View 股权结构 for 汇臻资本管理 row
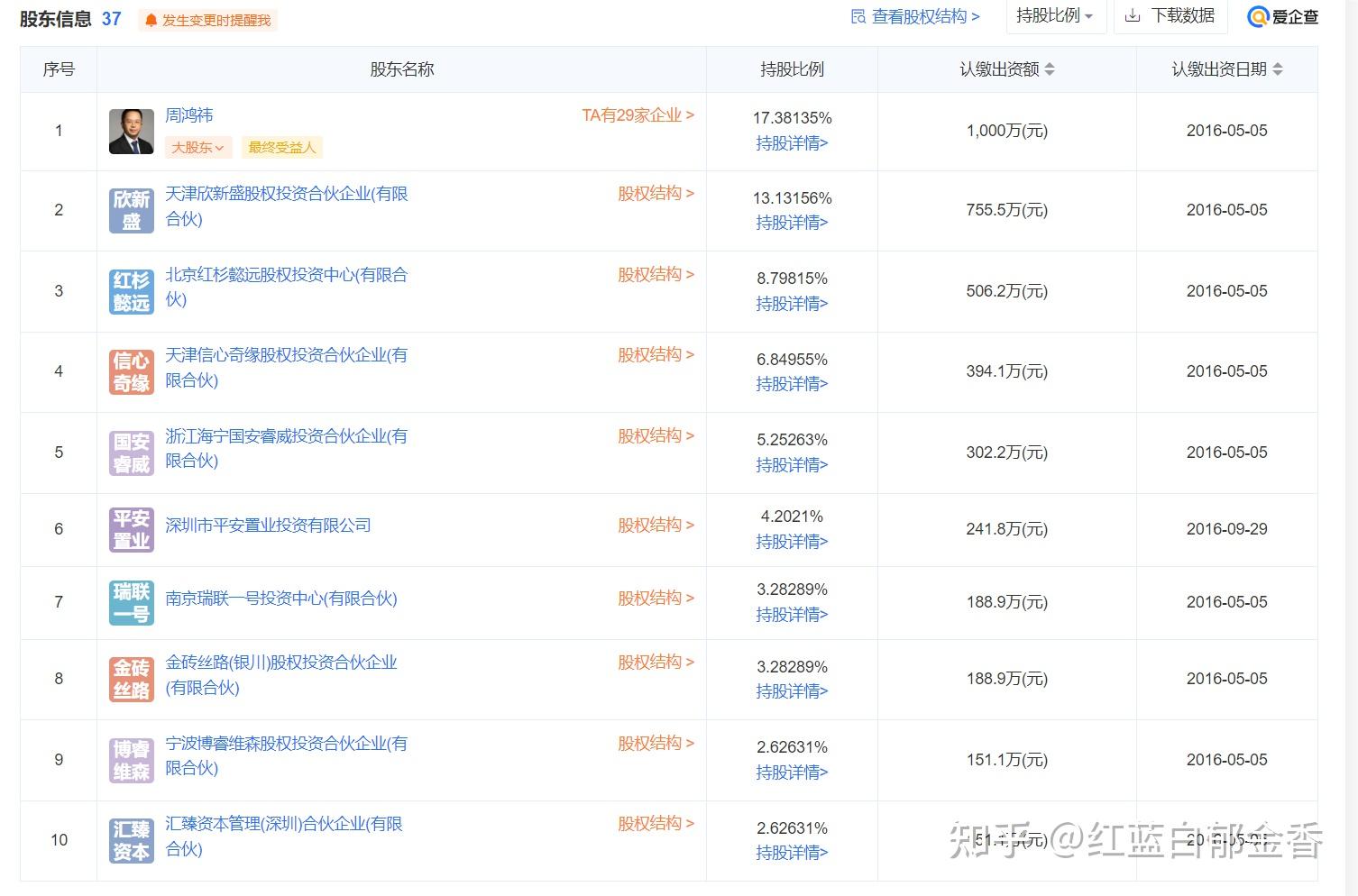 coord(656,824)
